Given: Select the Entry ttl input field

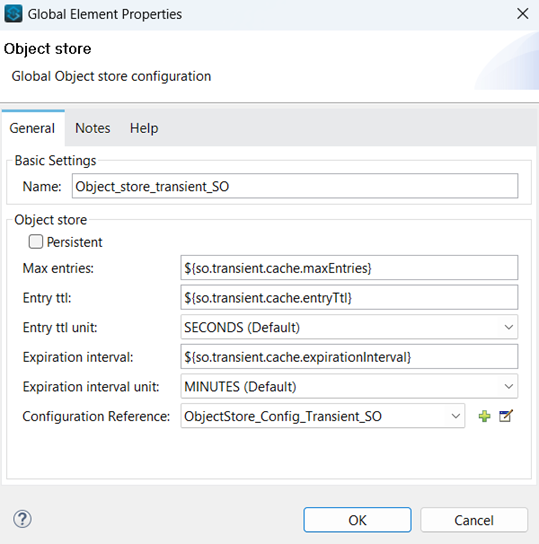Looking at the screenshot, I should point(349,298).
